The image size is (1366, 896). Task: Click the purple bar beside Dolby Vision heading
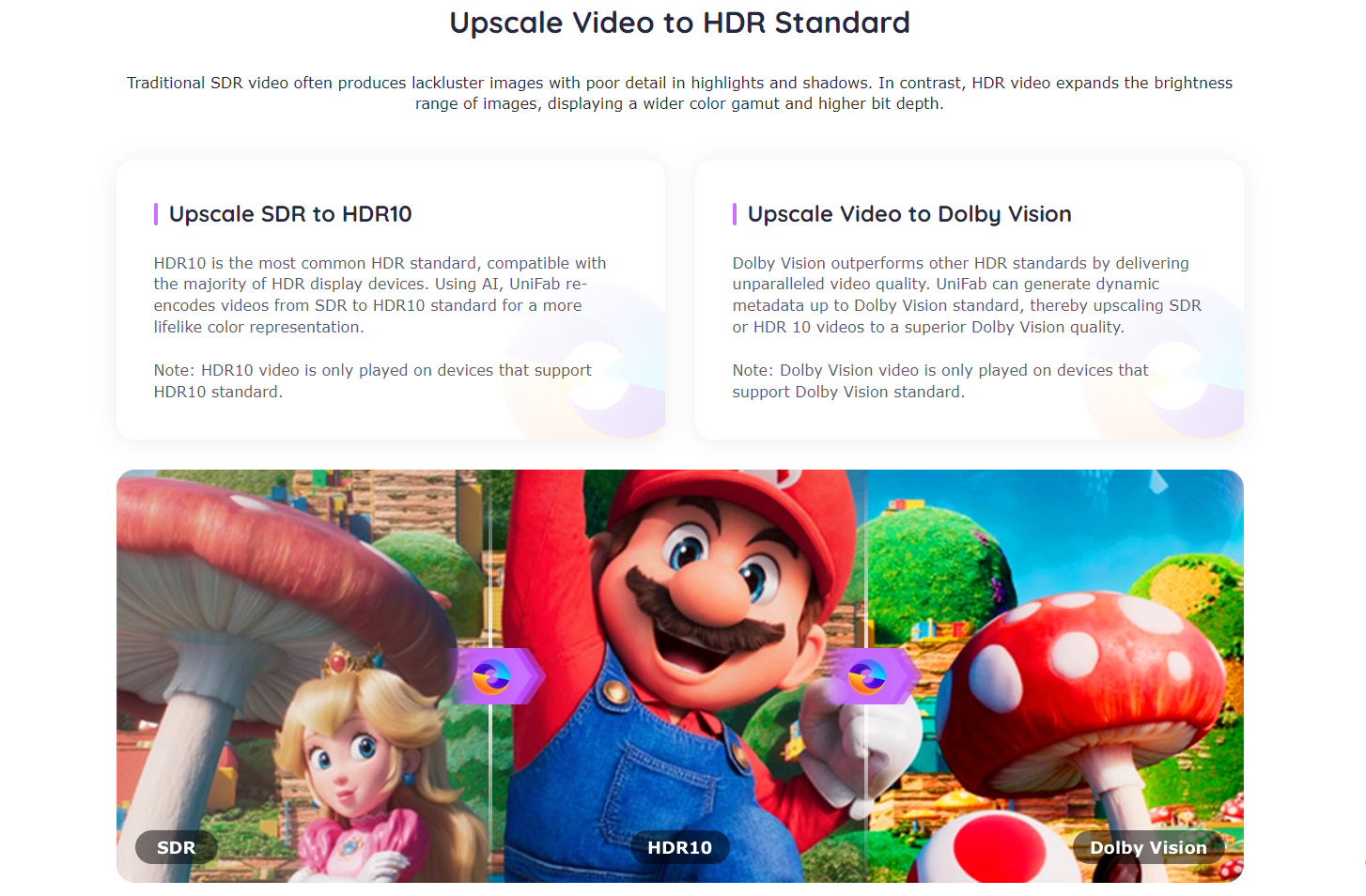pos(735,214)
